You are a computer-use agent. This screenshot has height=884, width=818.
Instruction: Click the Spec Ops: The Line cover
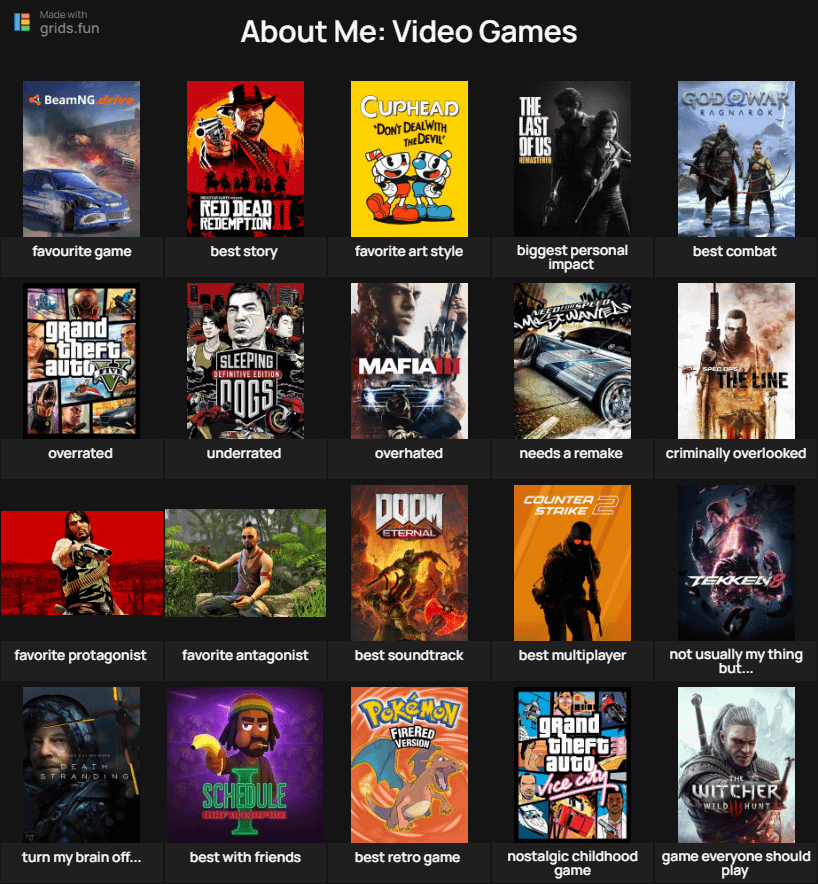point(736,361)
